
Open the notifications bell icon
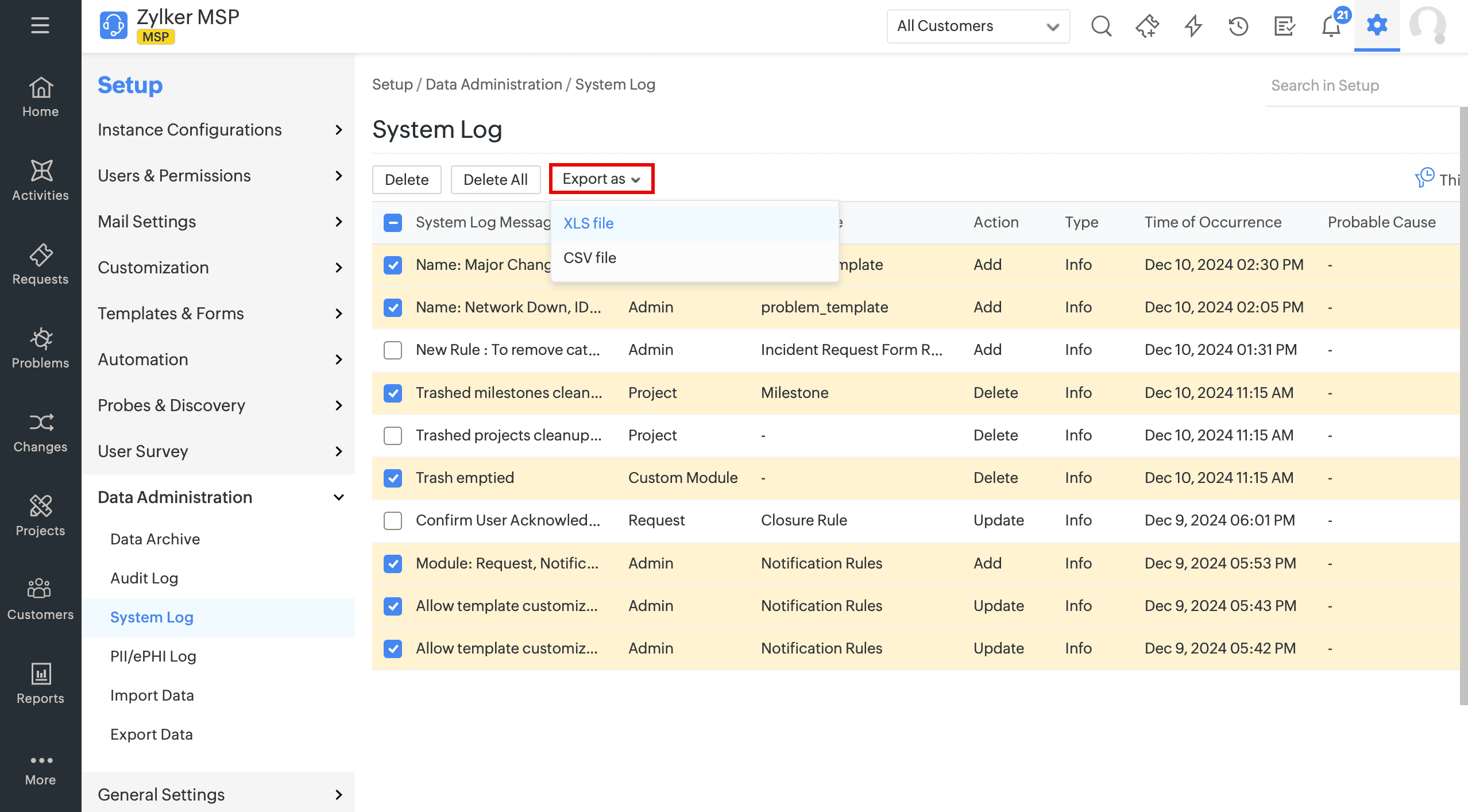[x=1330, y=26]
